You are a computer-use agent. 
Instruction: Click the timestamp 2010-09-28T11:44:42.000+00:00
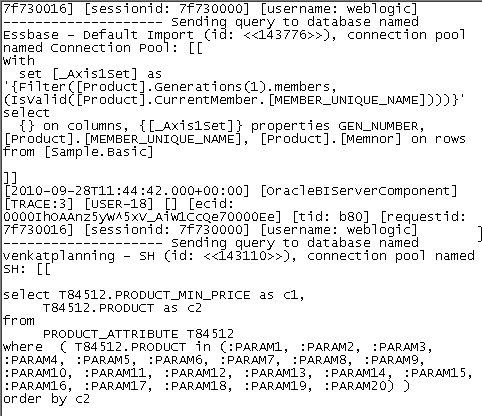(126, 191)
